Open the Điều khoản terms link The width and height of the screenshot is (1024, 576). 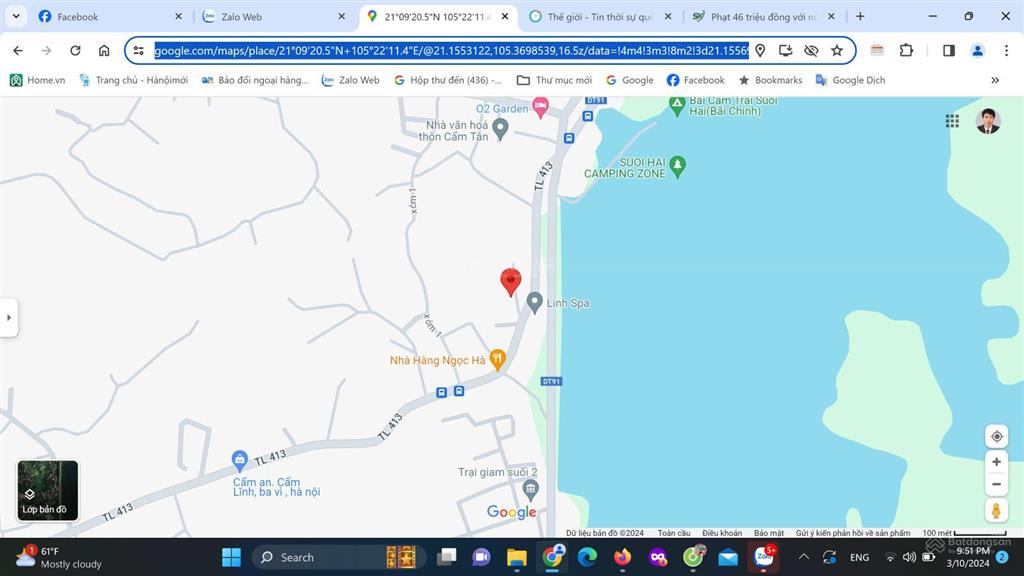coord(722,533)
